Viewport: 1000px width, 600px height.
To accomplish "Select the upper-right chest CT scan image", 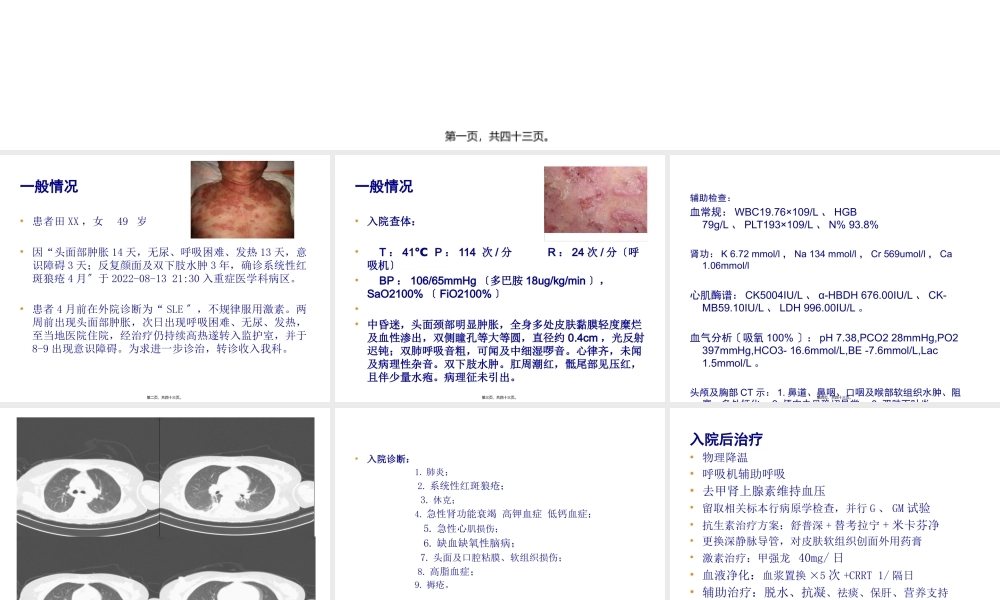I will click(x=237, y=475).
